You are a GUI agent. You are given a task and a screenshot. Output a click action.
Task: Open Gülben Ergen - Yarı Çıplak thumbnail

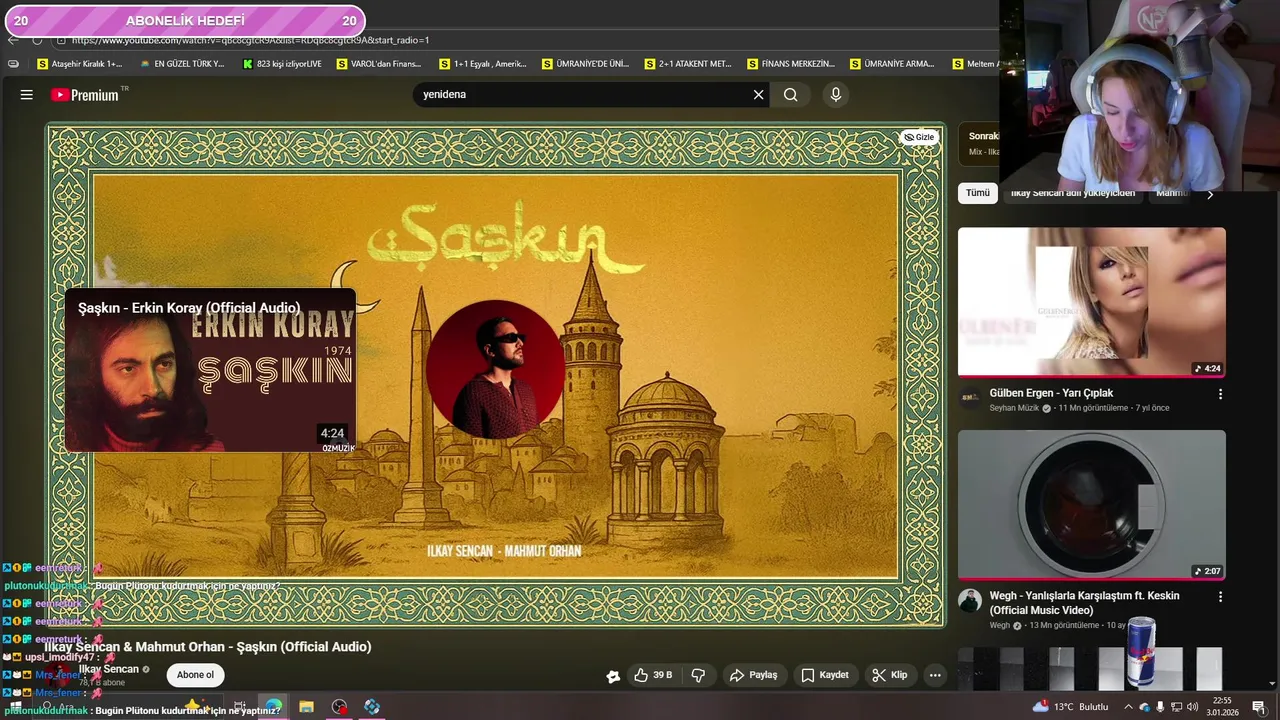pyautogui.click(x=1091, y=302)
